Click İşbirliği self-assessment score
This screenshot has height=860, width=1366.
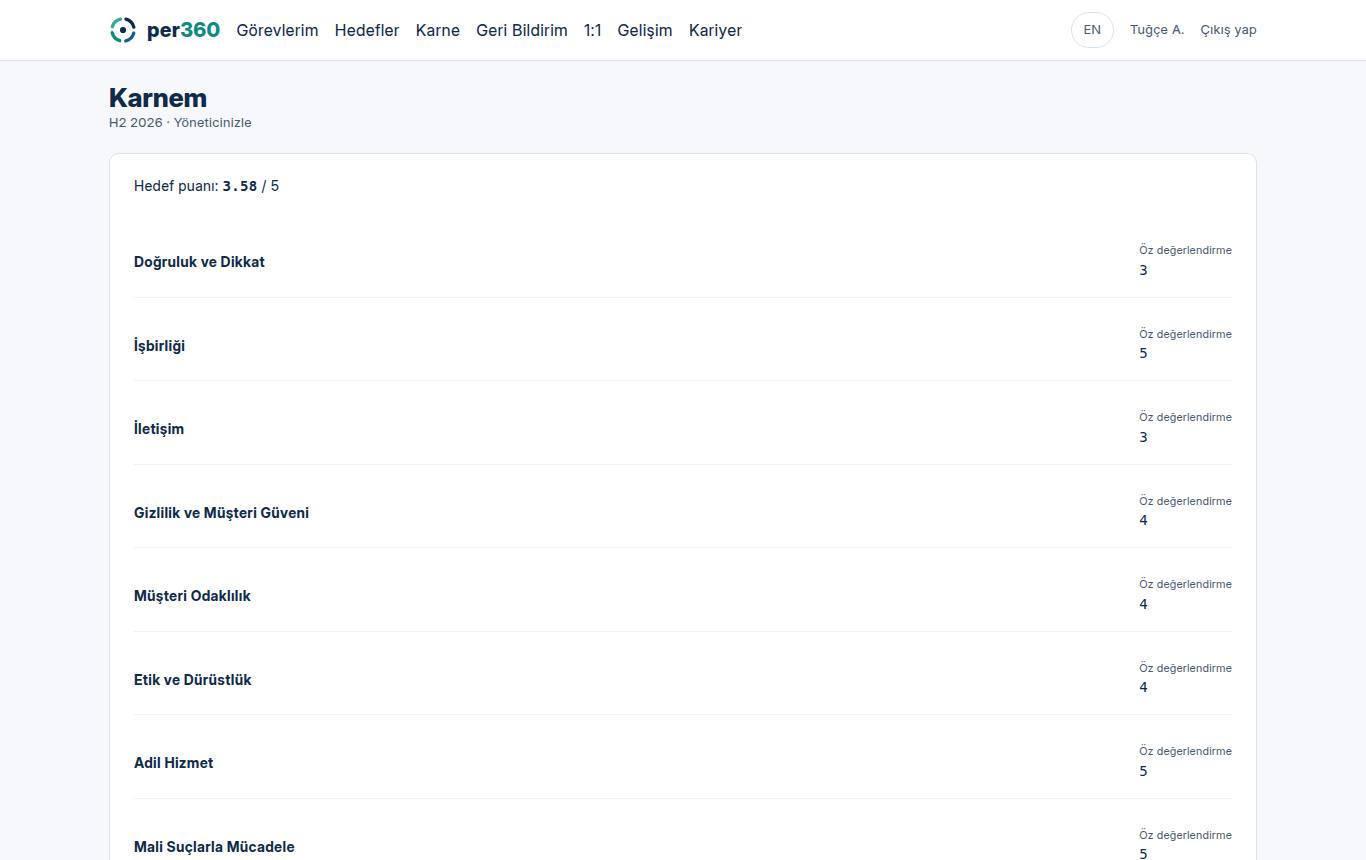coord(1144,353)
